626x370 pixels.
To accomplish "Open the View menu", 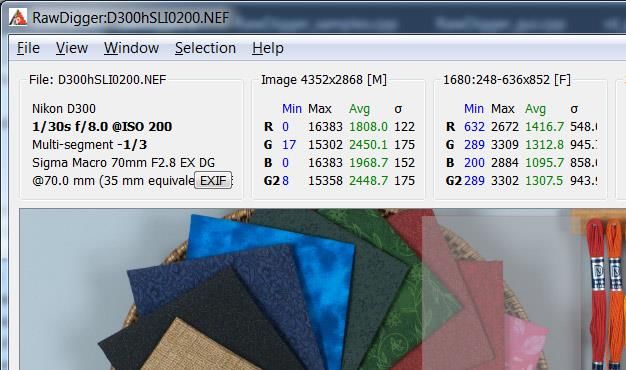I will [x=72, y=48].
